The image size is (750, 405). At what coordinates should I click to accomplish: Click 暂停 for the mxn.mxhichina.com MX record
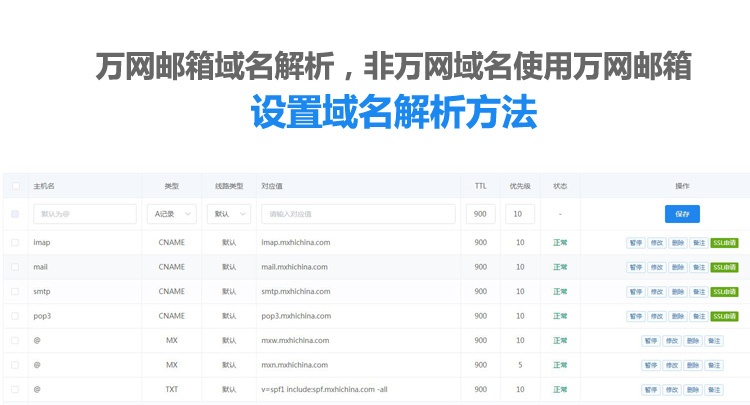pyautogui.click(x=650, y=365)
